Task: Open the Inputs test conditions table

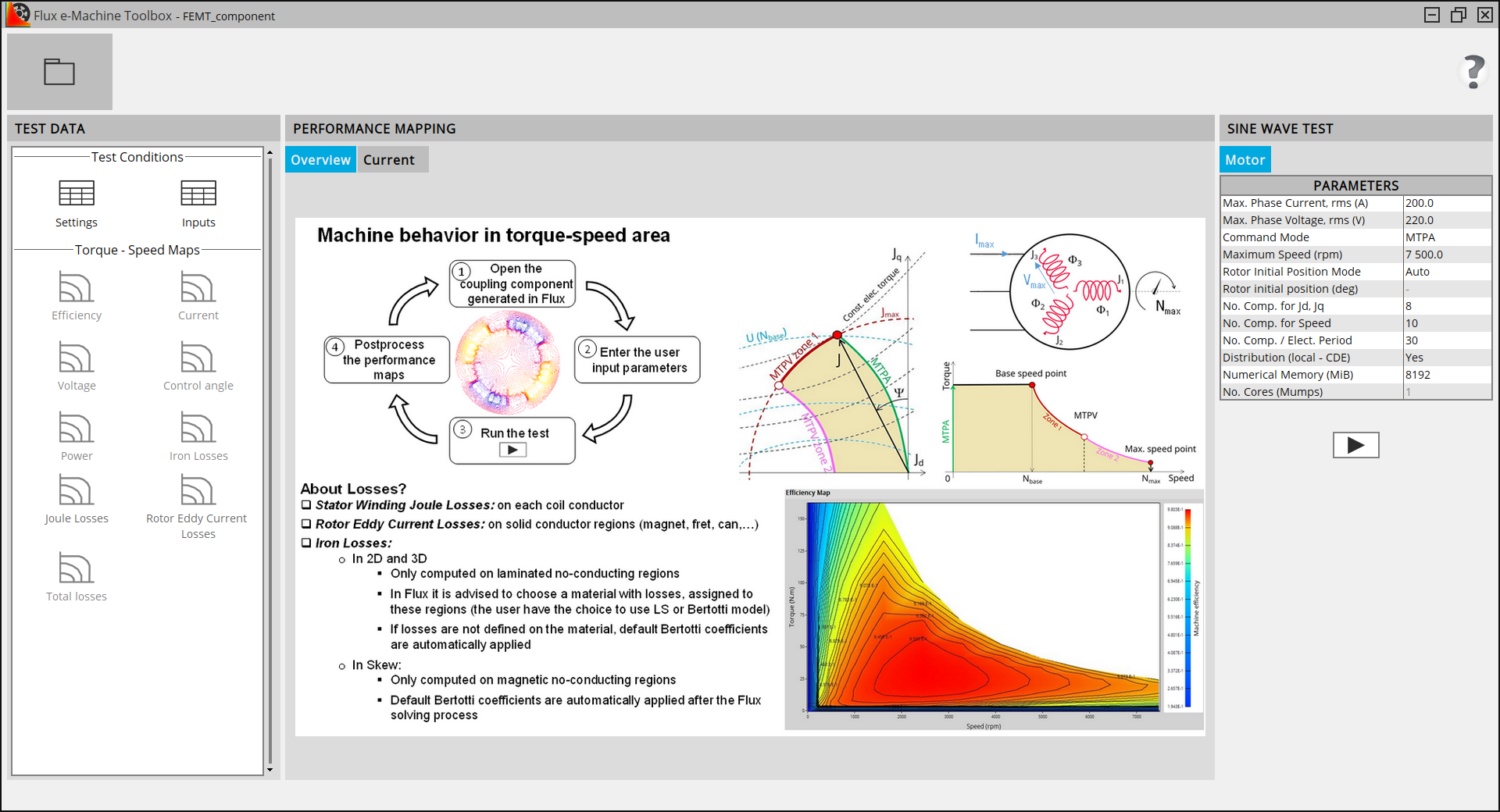Action: click(198, 194)
